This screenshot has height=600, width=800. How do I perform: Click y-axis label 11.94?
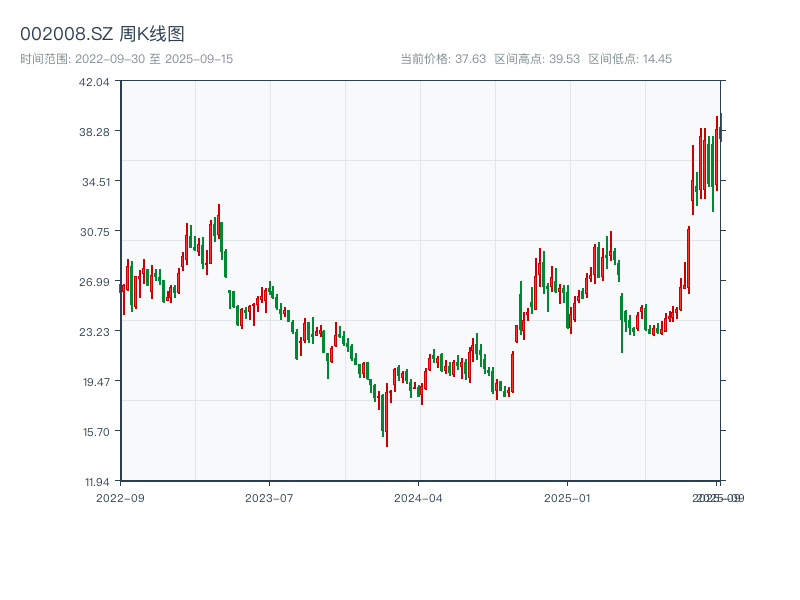click(97, 482)
